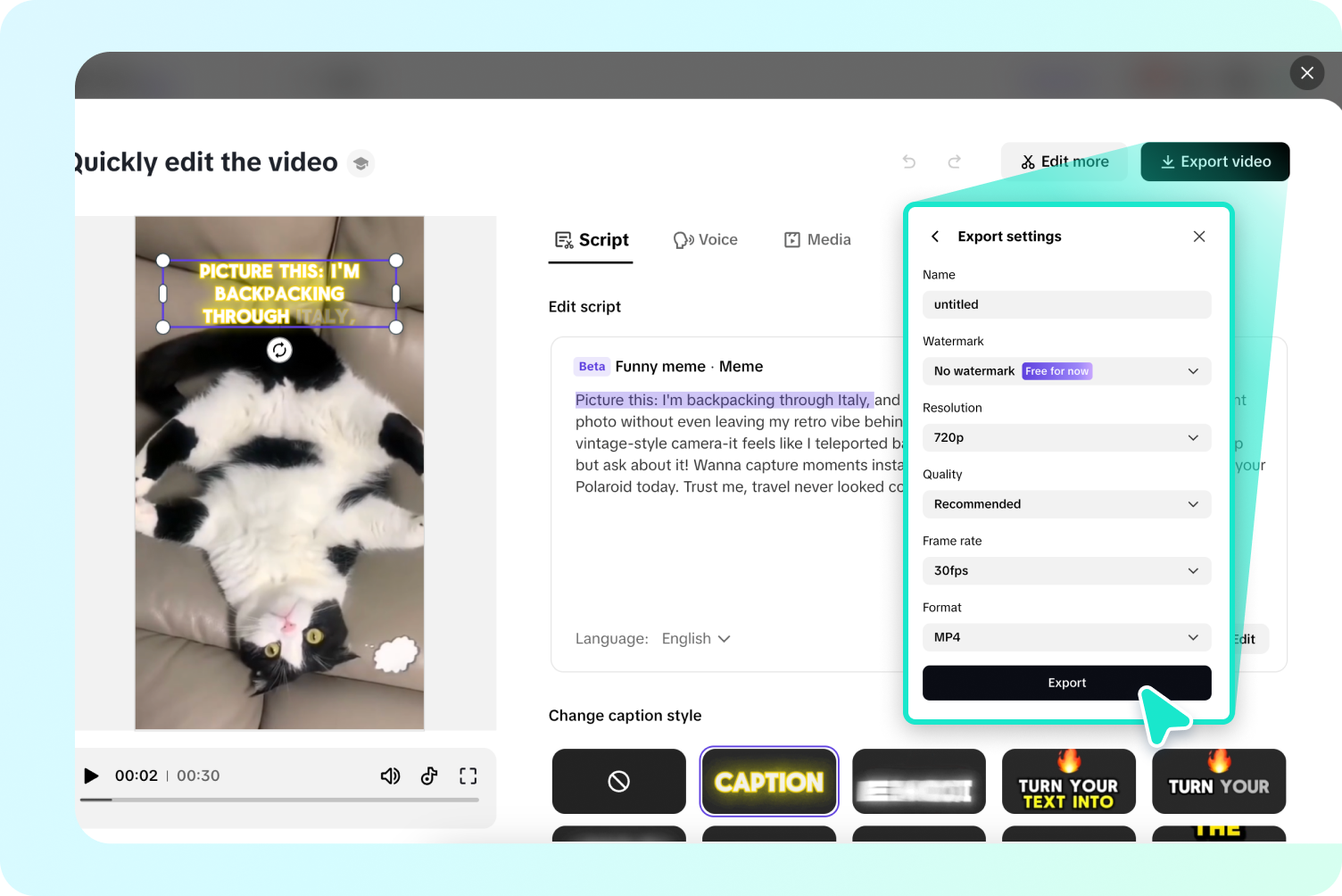Click the rotate icon below the caption box
This screenshot has width=1342, height=896.
[279, 350]
